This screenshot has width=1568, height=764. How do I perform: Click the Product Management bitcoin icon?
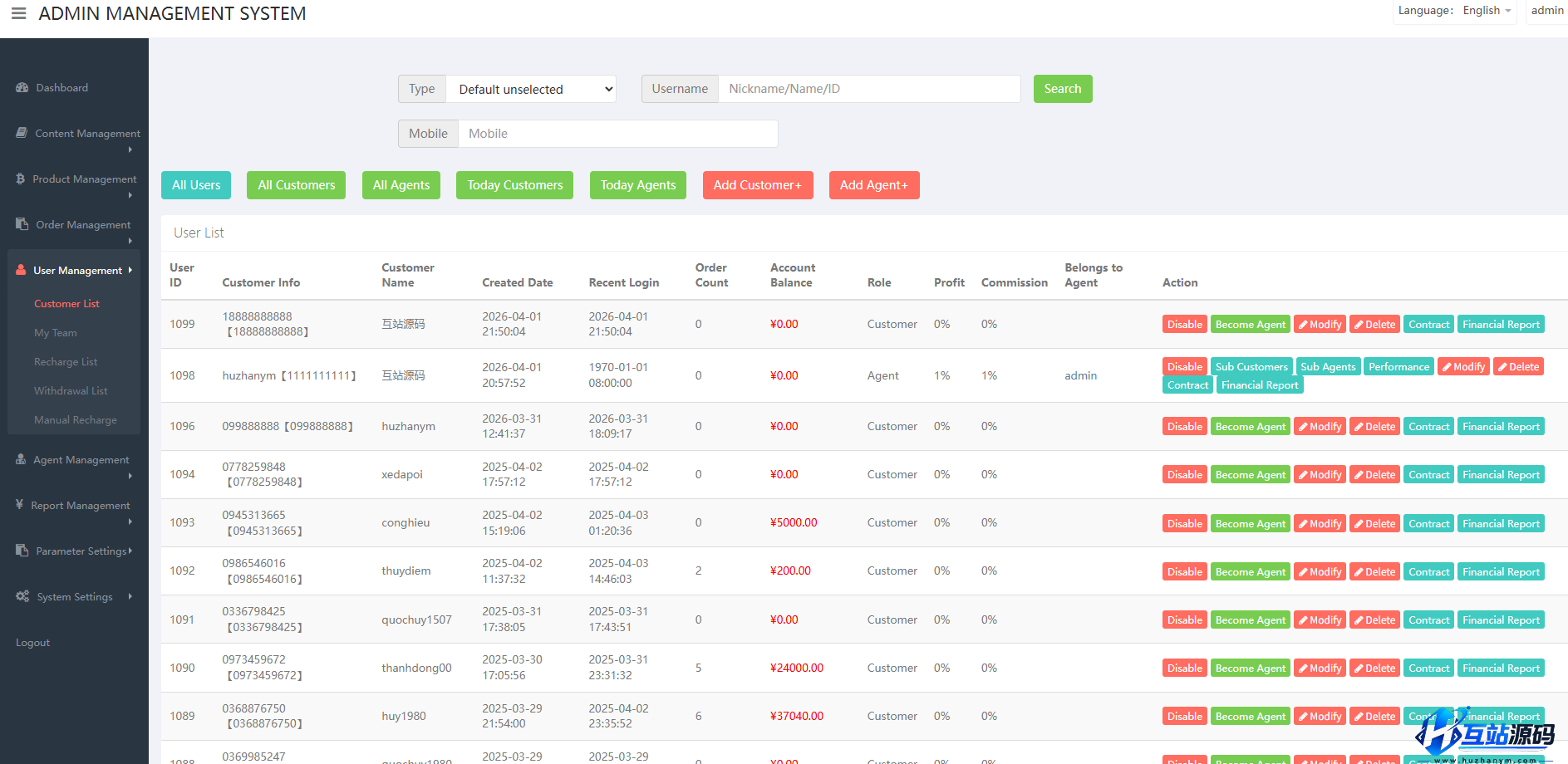[21, 179]
